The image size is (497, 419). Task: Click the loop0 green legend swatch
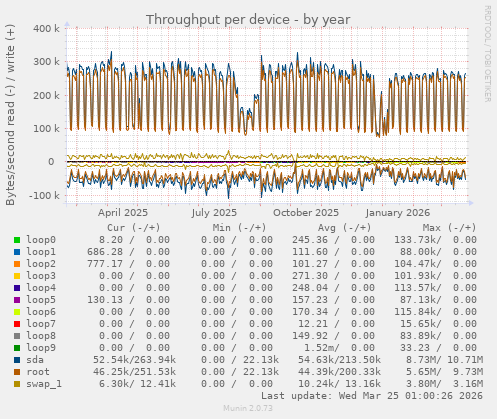[17, 240]
